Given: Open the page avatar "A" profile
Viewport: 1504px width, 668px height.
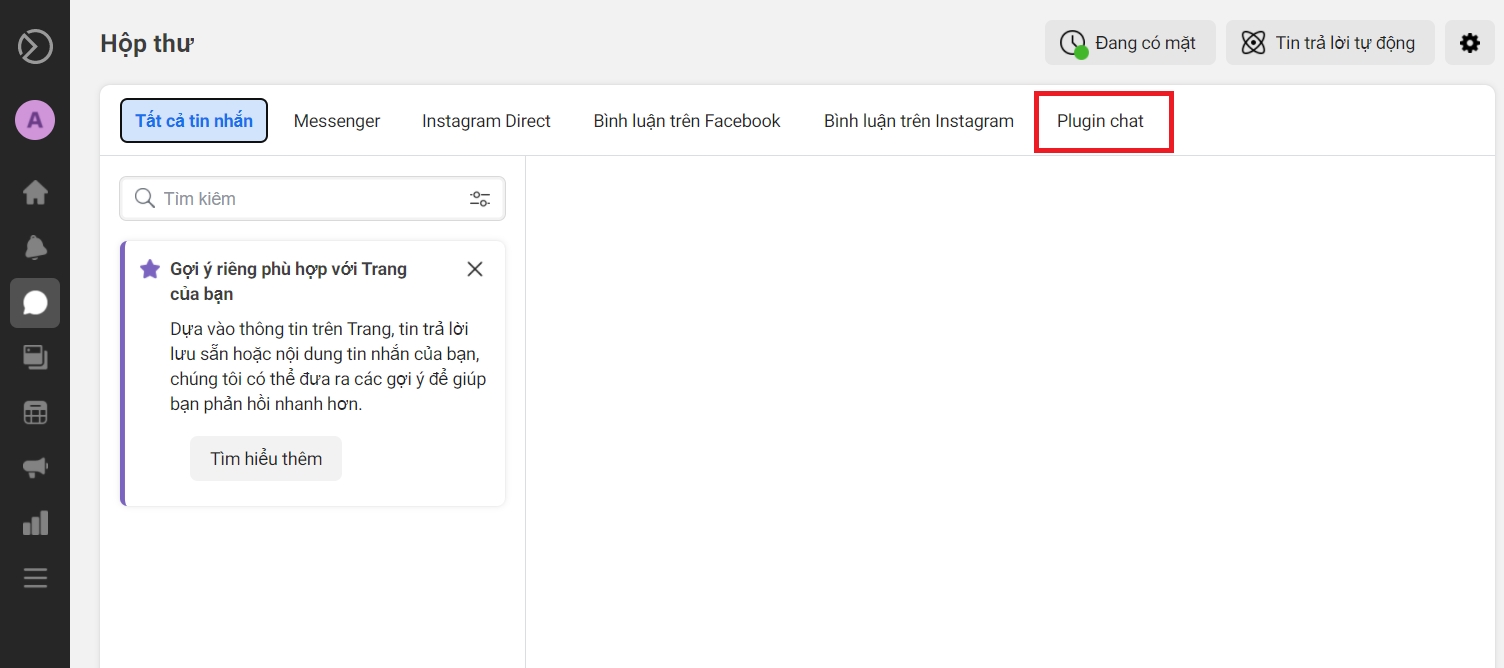Looking at the screenshot, I should coord(35,121).
